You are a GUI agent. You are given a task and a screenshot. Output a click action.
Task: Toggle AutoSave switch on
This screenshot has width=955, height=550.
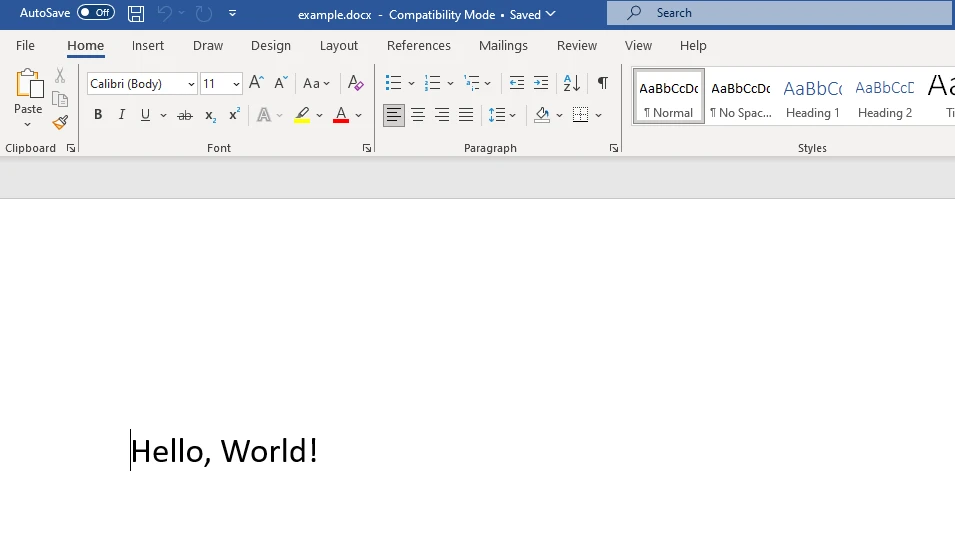(x=96, y=13)
